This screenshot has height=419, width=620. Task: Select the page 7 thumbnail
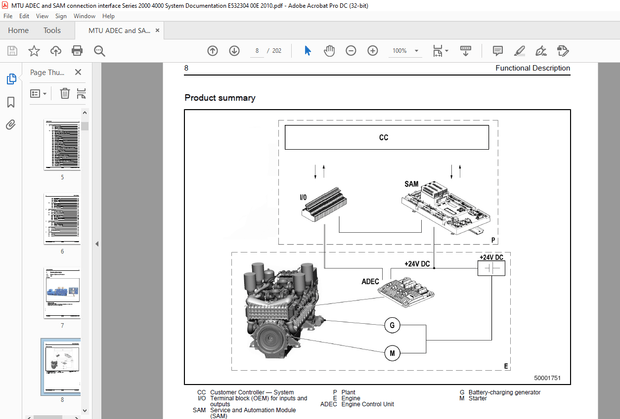[x=62, y=293]
